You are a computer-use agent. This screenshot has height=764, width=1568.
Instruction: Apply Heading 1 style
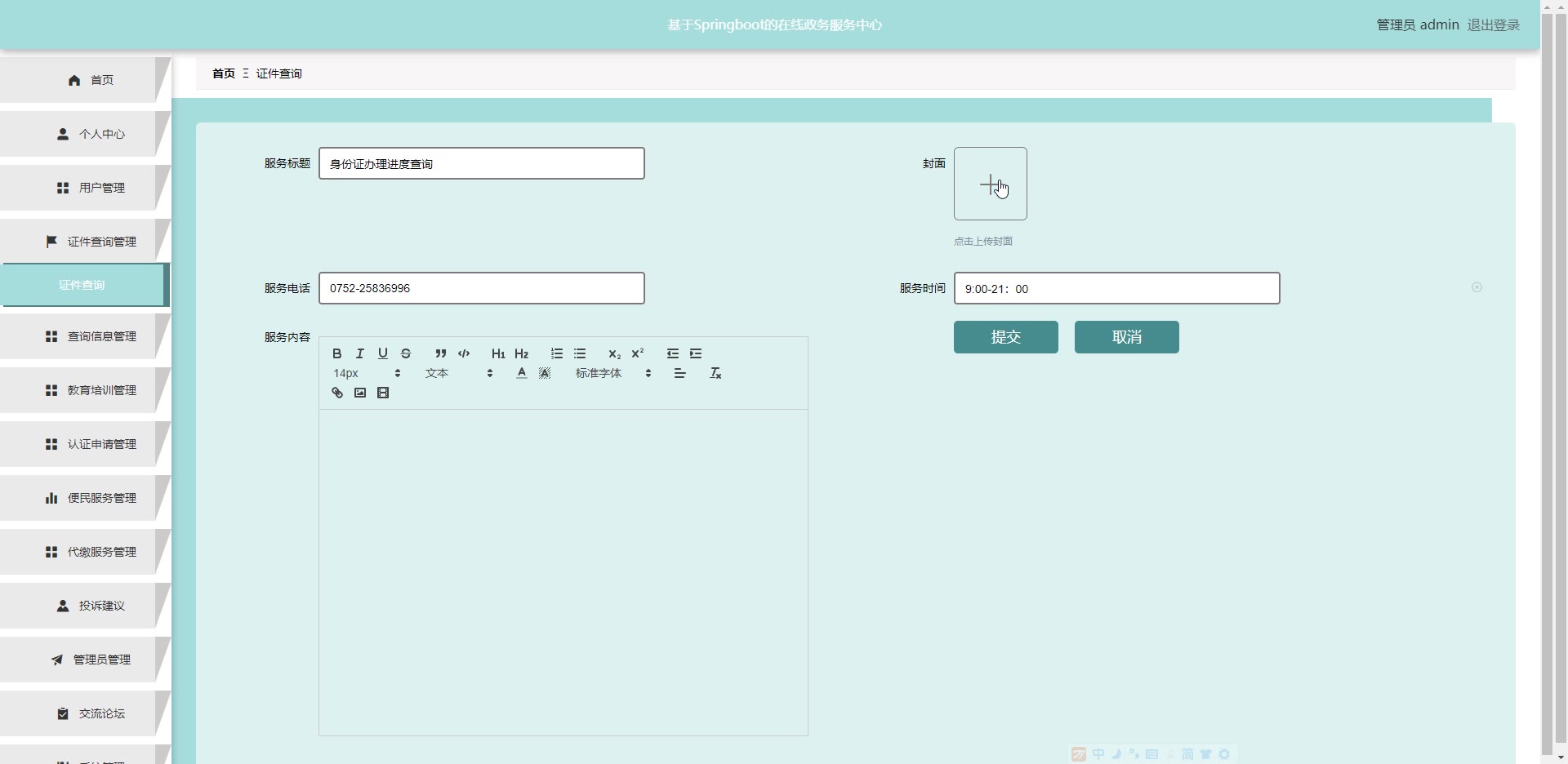[x=498, y=353]
